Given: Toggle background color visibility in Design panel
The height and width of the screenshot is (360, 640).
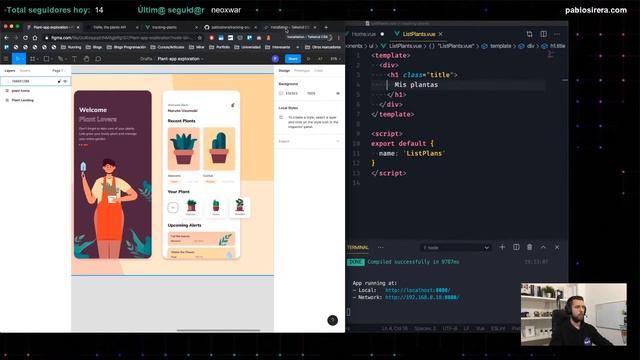Looking at the screenshot, I should 338,93.
